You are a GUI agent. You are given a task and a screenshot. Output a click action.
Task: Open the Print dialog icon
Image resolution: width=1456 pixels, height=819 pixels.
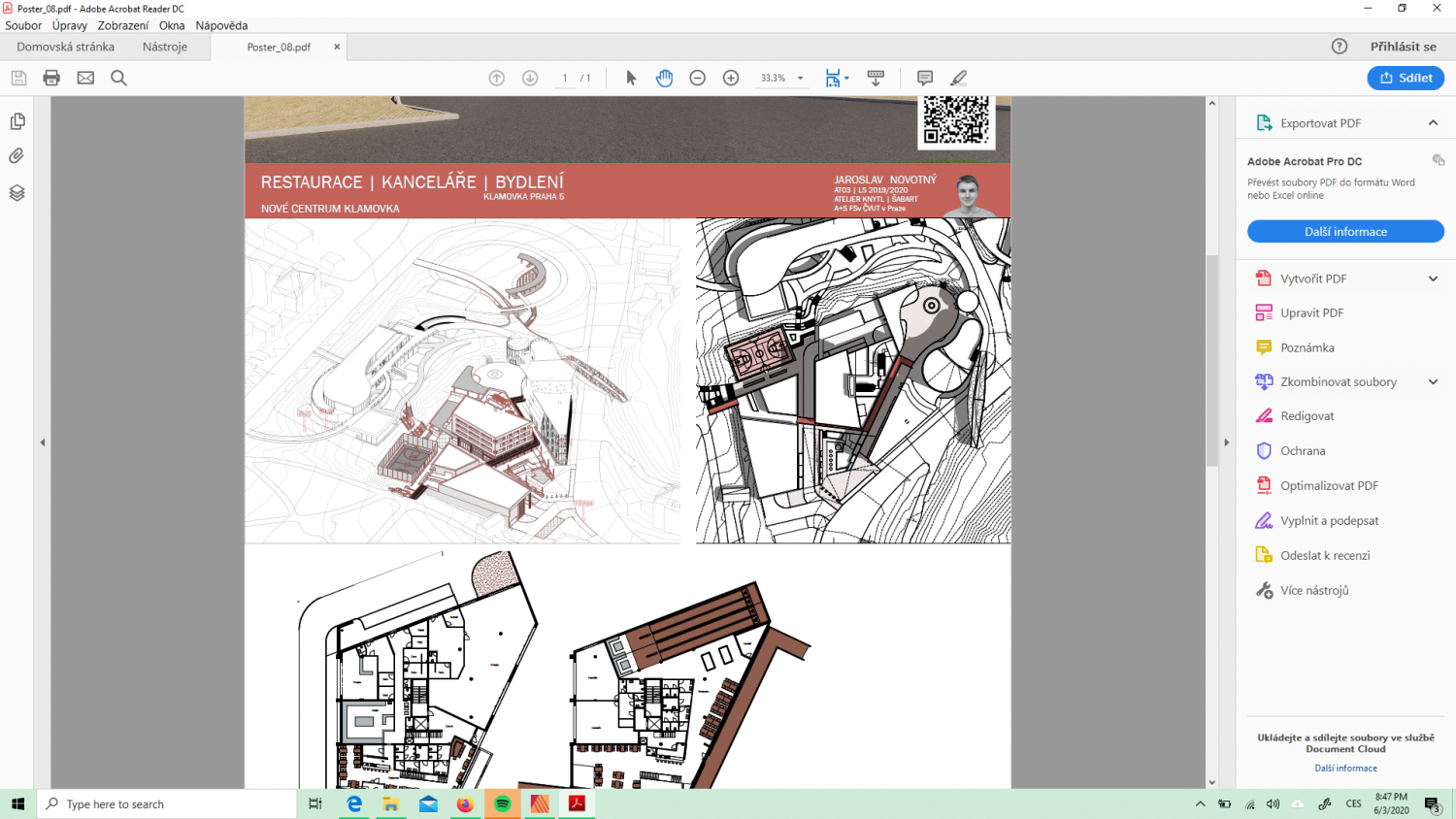[x=51, y=78]
